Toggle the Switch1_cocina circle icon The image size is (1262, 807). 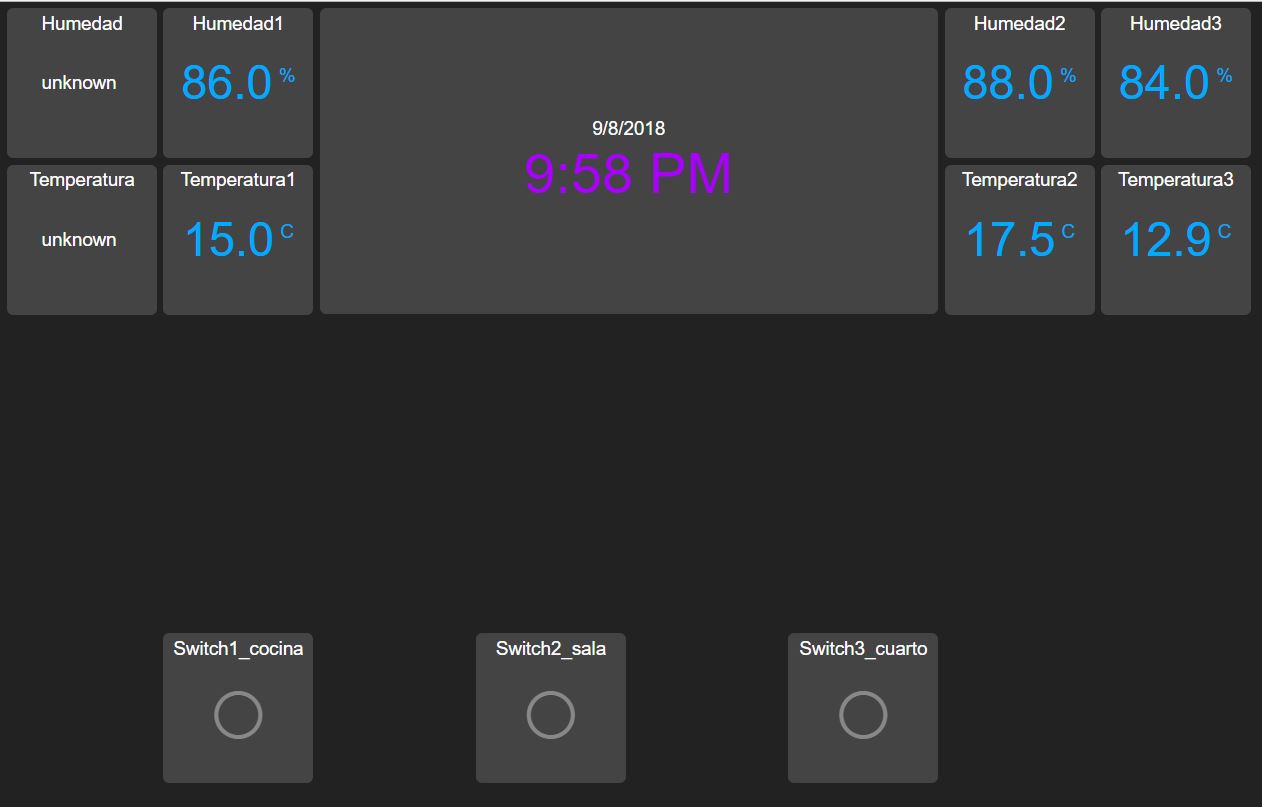(x=238, y=715)
